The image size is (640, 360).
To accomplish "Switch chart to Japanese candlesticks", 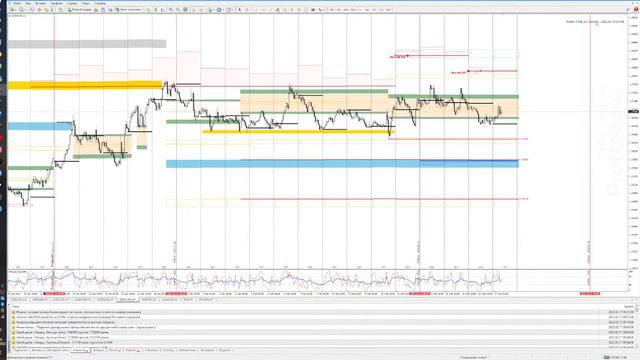I will [x=156, y=9].
